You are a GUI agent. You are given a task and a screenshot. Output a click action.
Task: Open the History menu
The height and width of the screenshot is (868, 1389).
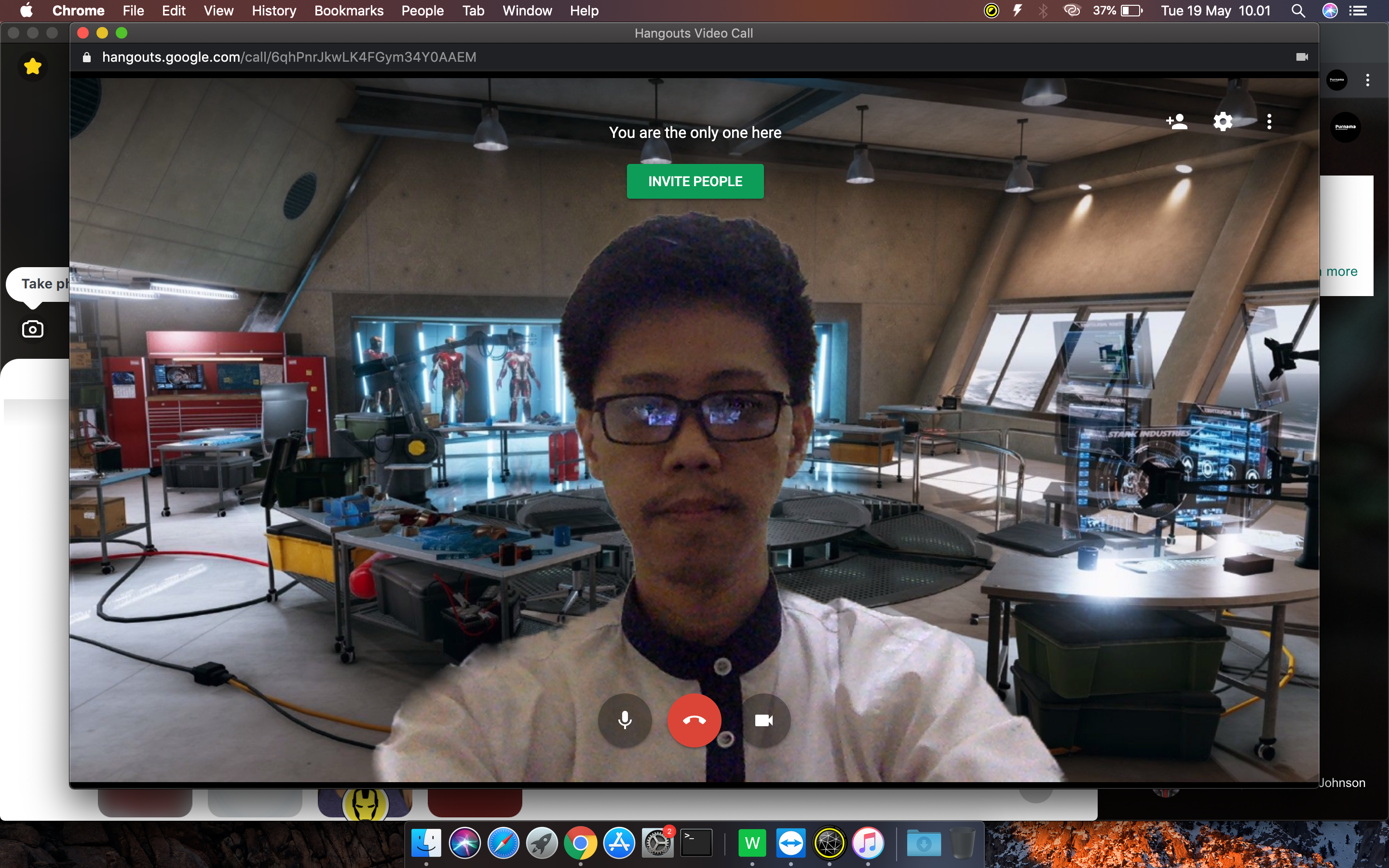274,10
